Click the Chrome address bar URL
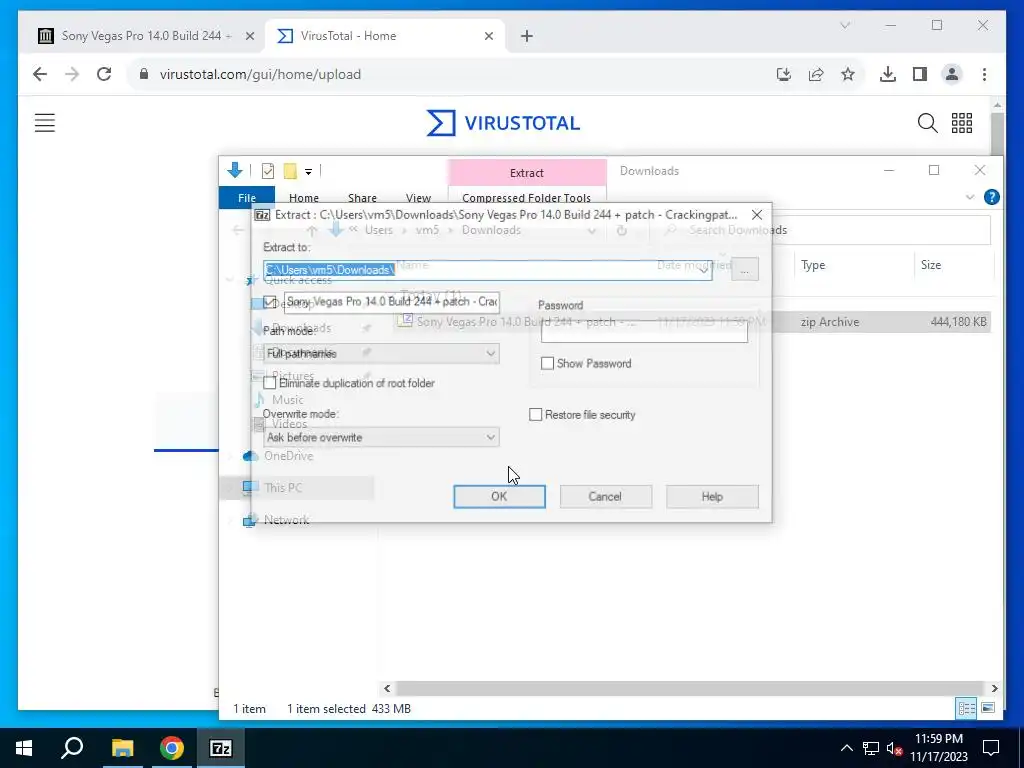 [260, 74]
